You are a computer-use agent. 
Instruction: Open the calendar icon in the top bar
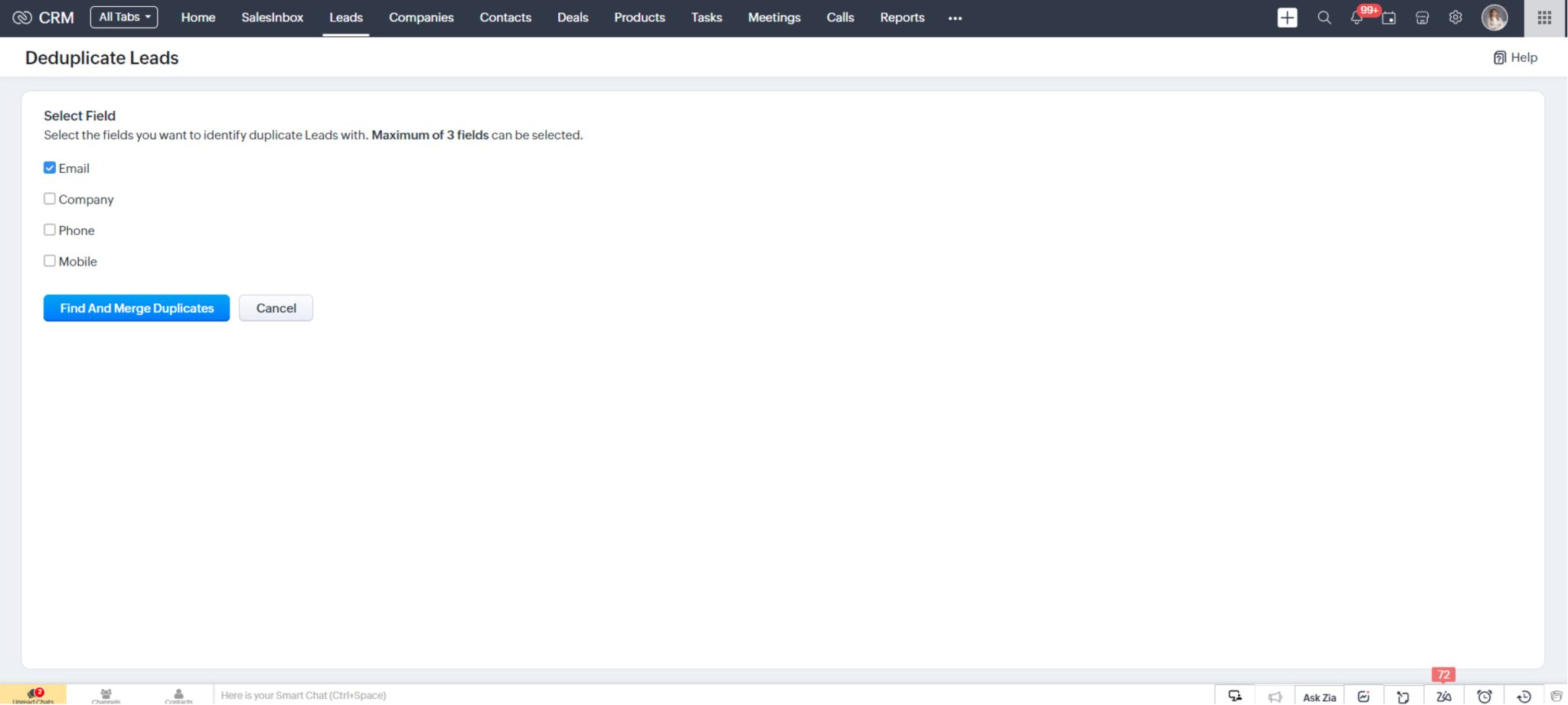1390,18
